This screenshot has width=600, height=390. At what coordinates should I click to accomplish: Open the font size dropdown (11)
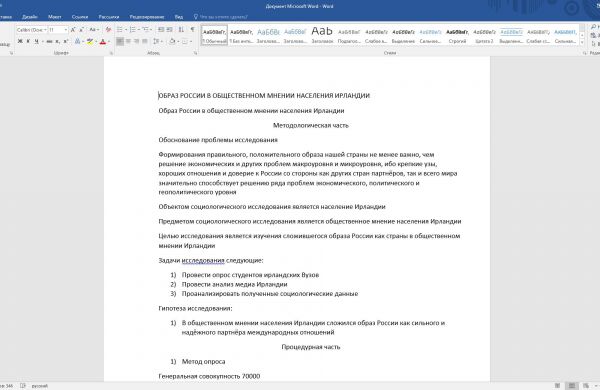(x=66, y=29)
